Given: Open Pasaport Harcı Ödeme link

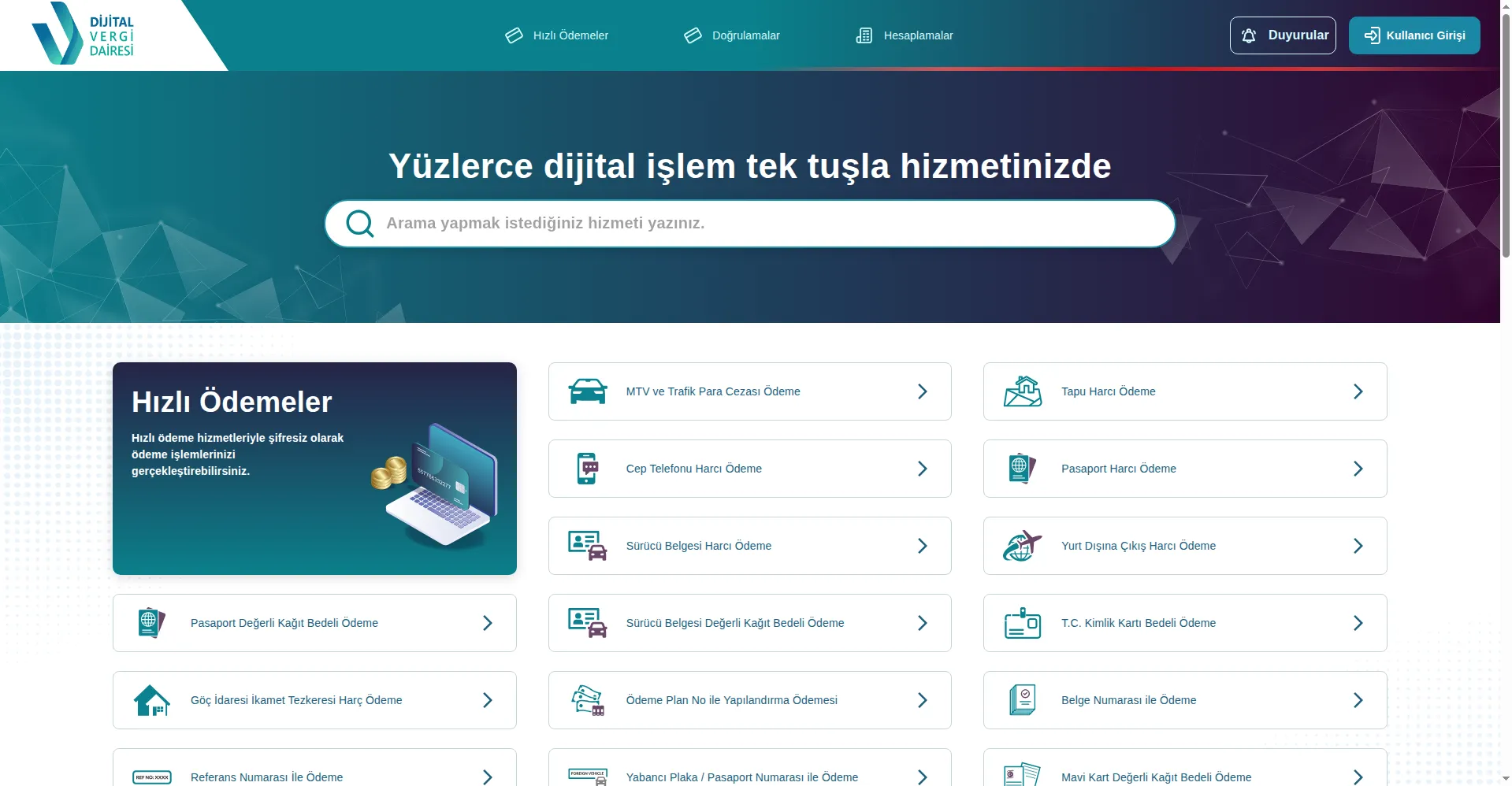Looking at the screenshot, I should pos(1185,469).
